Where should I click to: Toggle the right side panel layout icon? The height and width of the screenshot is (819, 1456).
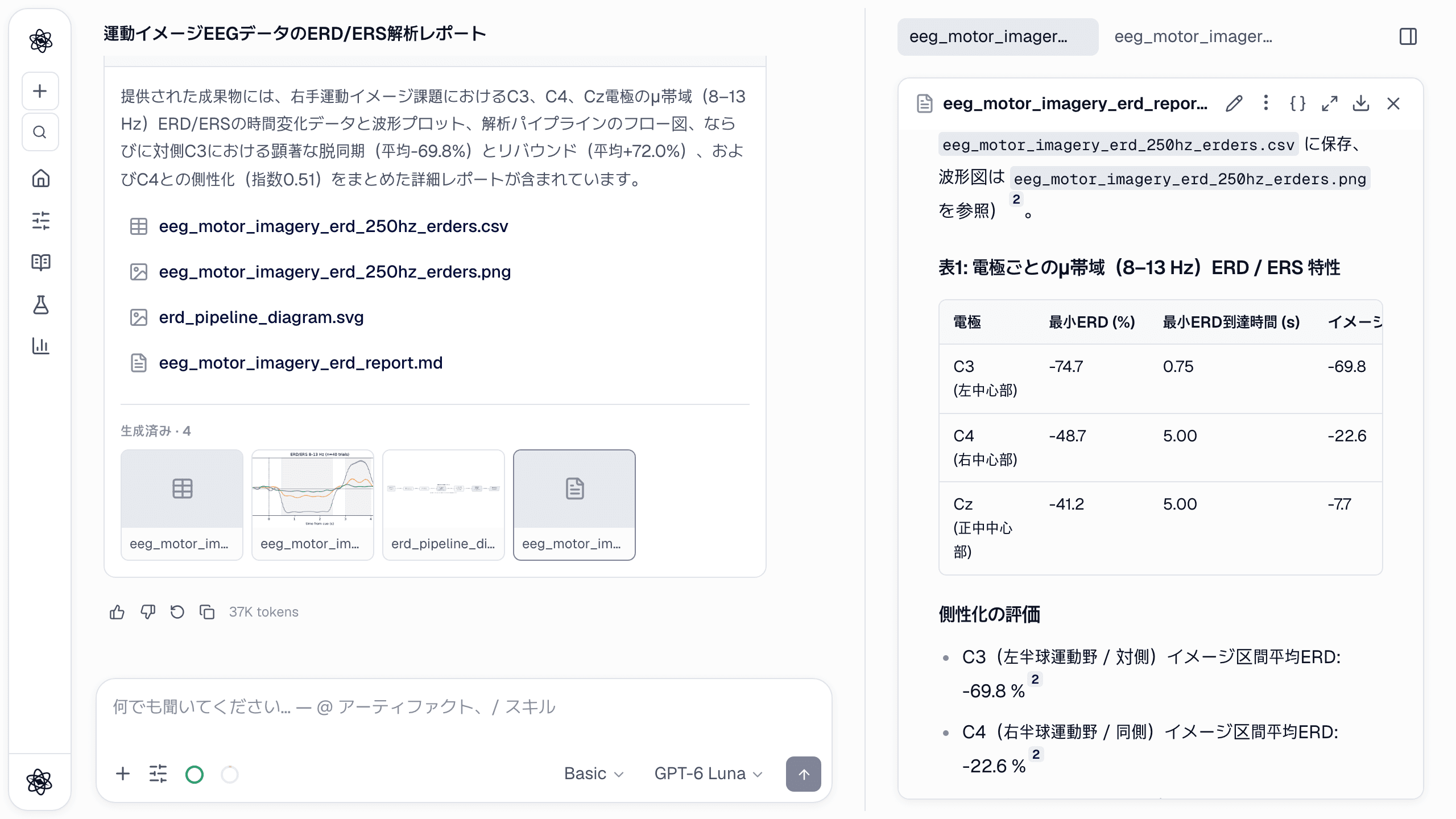click(1408, 36)
